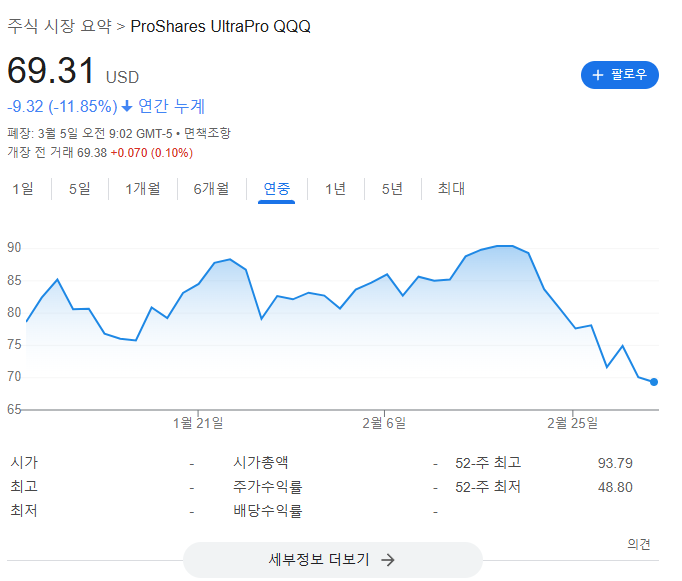The width and height of the screenshot is (682, 581).
Task: Click the ProShares UltraPro QQQ title
Action: click(221, 26)
